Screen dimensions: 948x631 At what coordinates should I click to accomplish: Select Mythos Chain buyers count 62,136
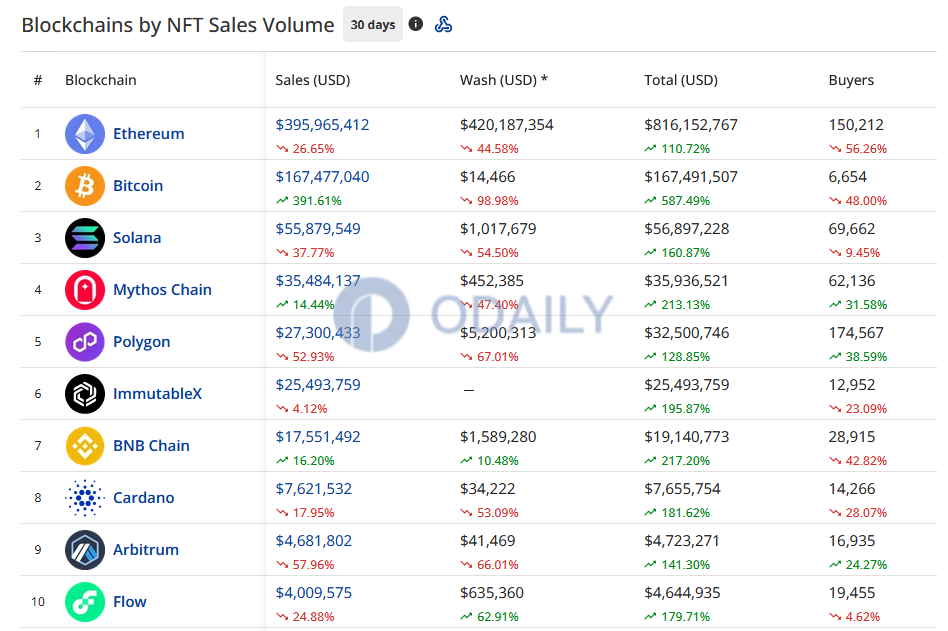coord(852,280)
